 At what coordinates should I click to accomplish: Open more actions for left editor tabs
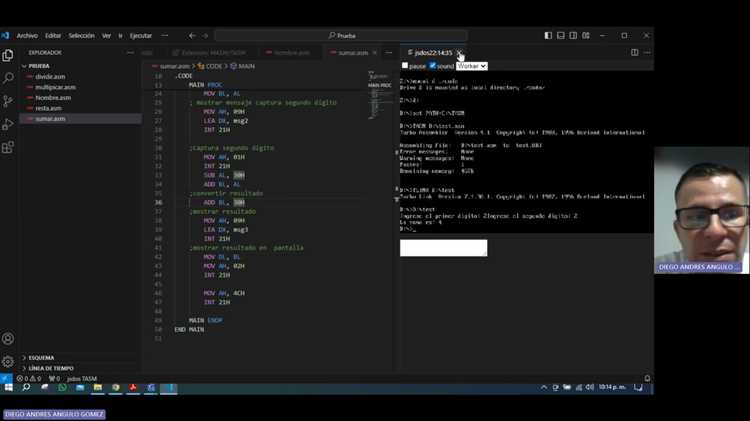(388, 53)
